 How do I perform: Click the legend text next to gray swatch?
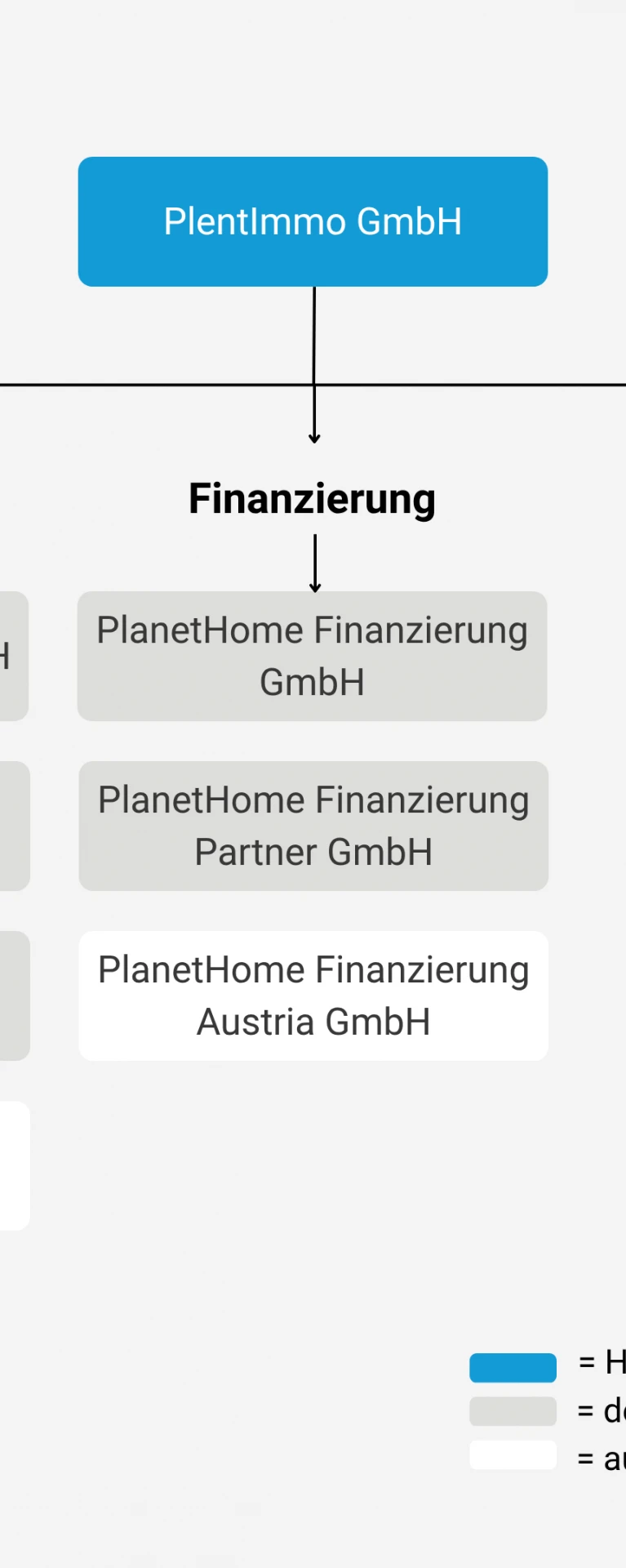[x=602, y=1410]
